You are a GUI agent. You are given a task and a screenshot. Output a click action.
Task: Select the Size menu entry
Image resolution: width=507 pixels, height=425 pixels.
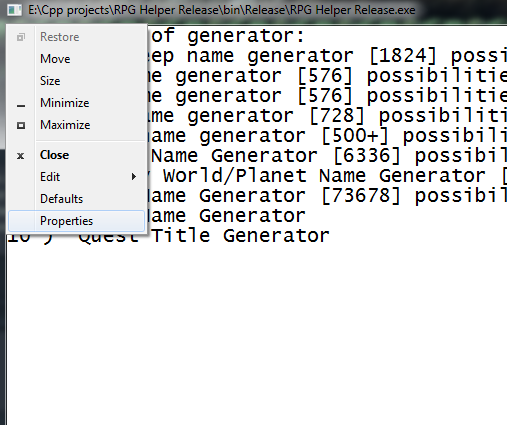(x=50, y=81)
